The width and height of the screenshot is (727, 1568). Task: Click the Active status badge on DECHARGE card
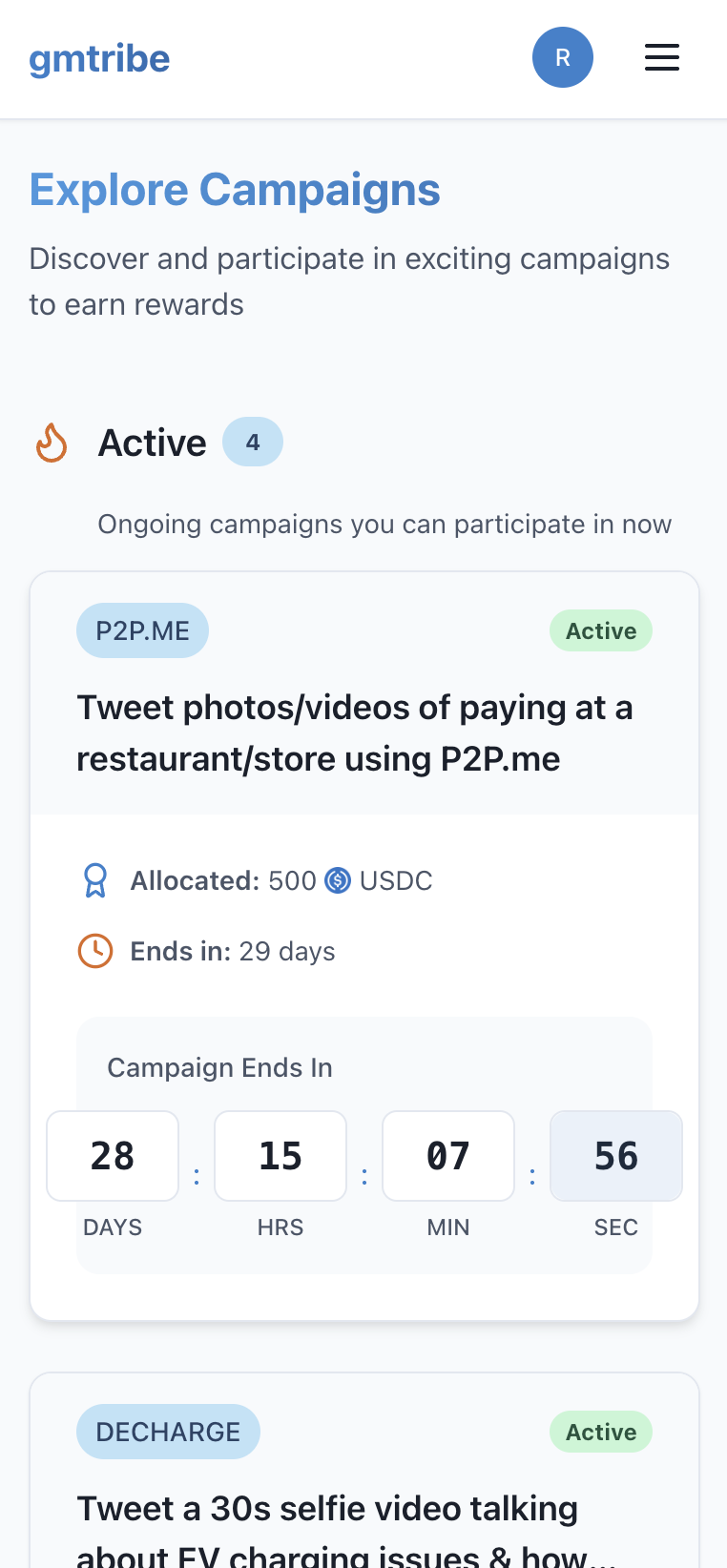click(601, 1432)
